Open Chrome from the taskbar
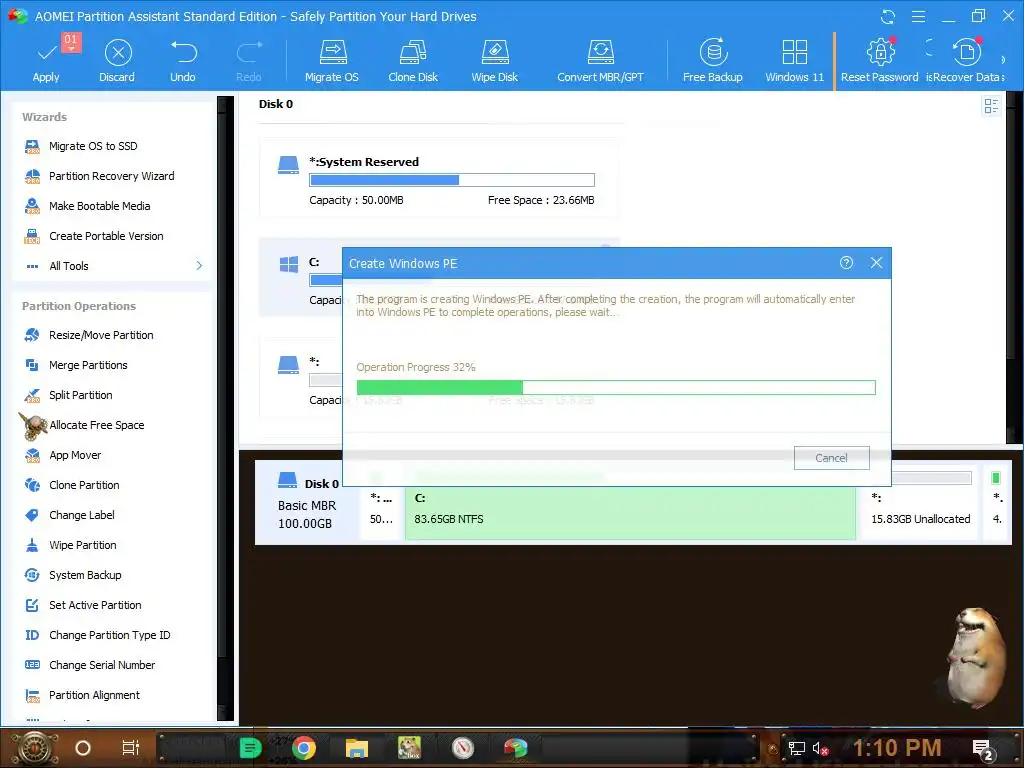The width and height of the screenshot is (1024, 768). click(x=304, y=748)
